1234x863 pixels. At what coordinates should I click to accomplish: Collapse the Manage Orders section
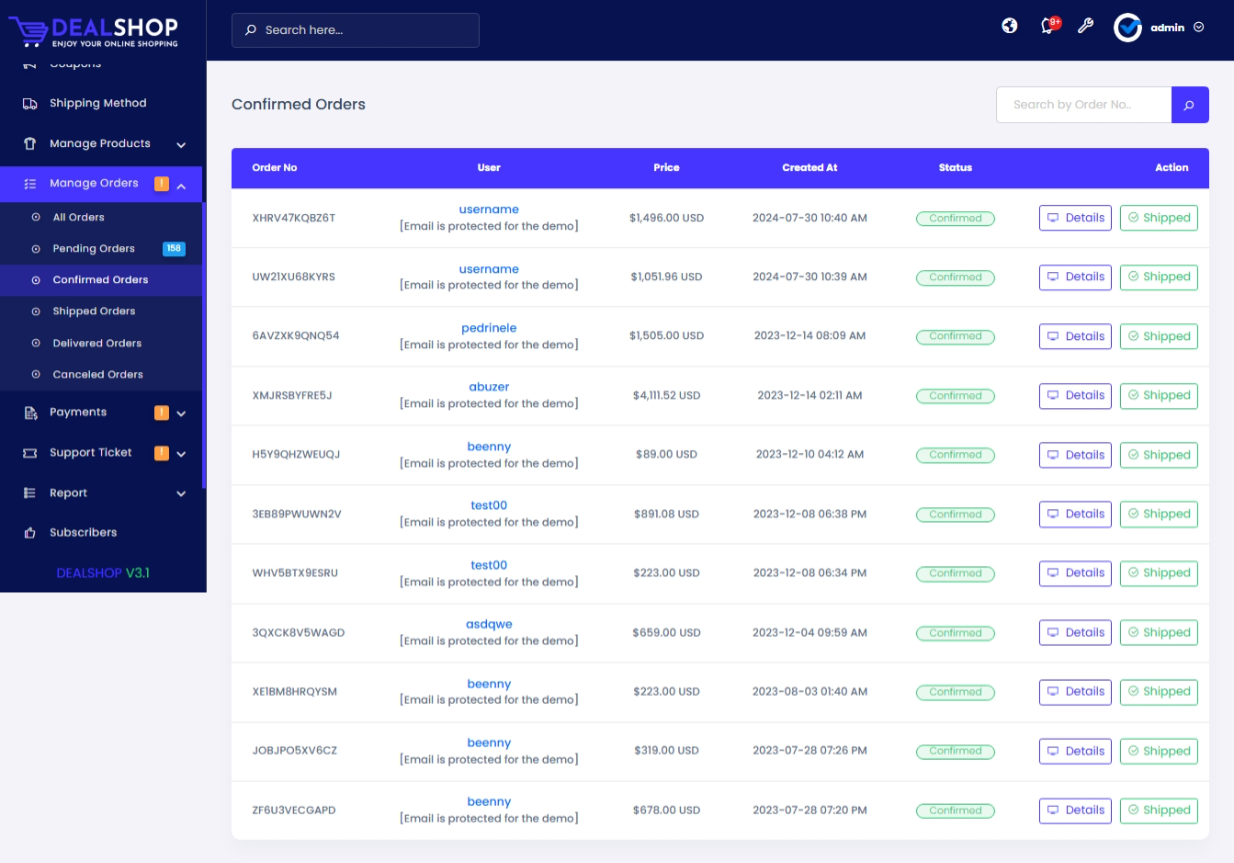pos(181,185)
